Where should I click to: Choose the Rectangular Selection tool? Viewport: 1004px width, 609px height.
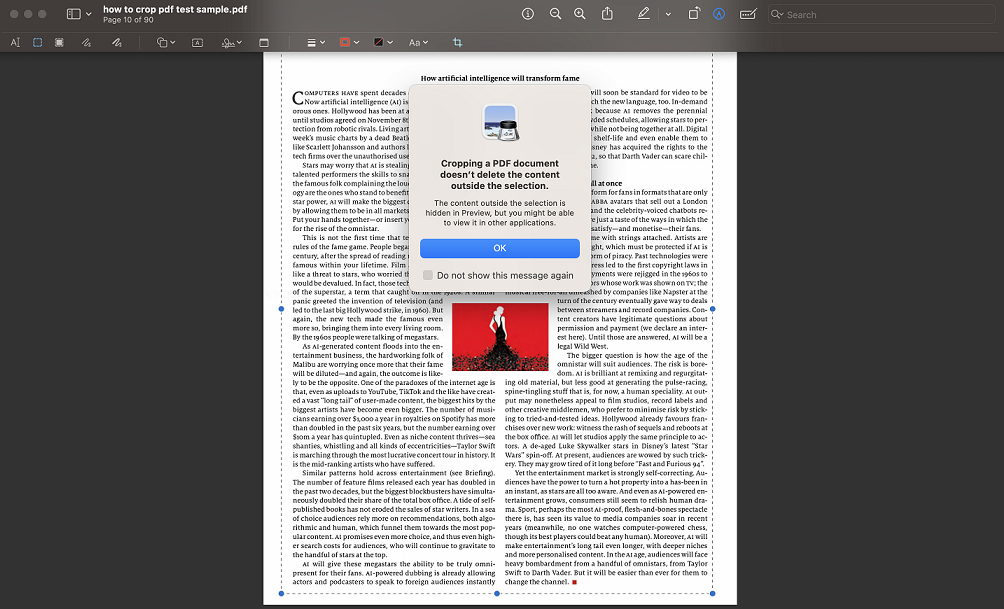click(x=38, y=43)
